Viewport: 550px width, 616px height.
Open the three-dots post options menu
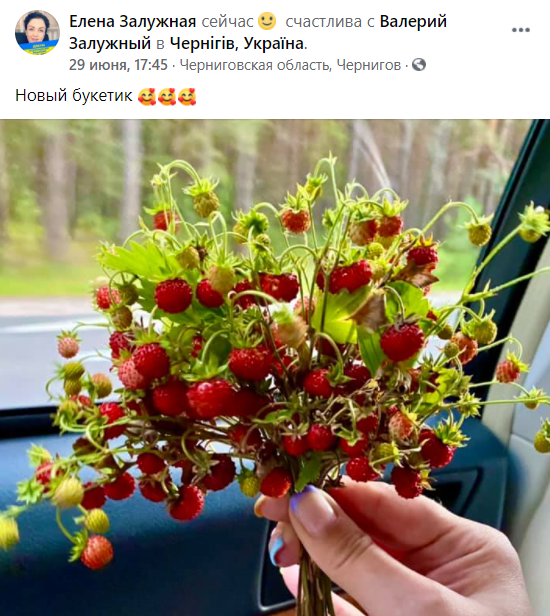pos(521,30)
